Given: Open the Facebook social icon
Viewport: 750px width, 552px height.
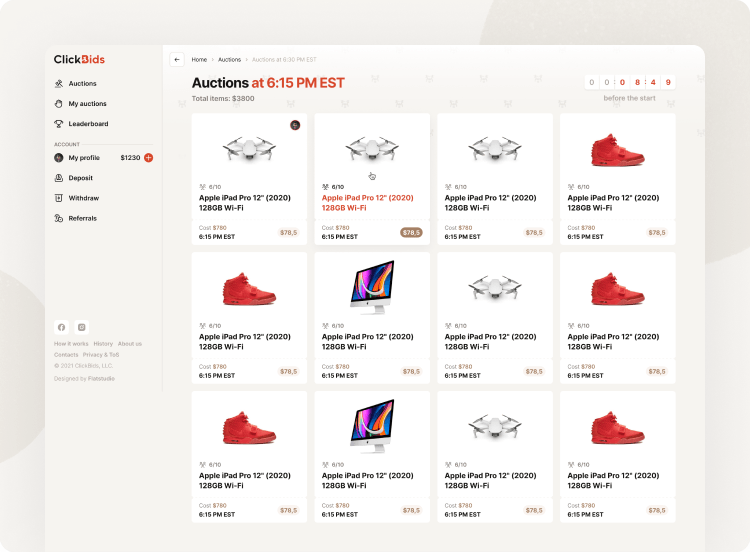Looking at the screenshot, I should [x=61, y=327].
